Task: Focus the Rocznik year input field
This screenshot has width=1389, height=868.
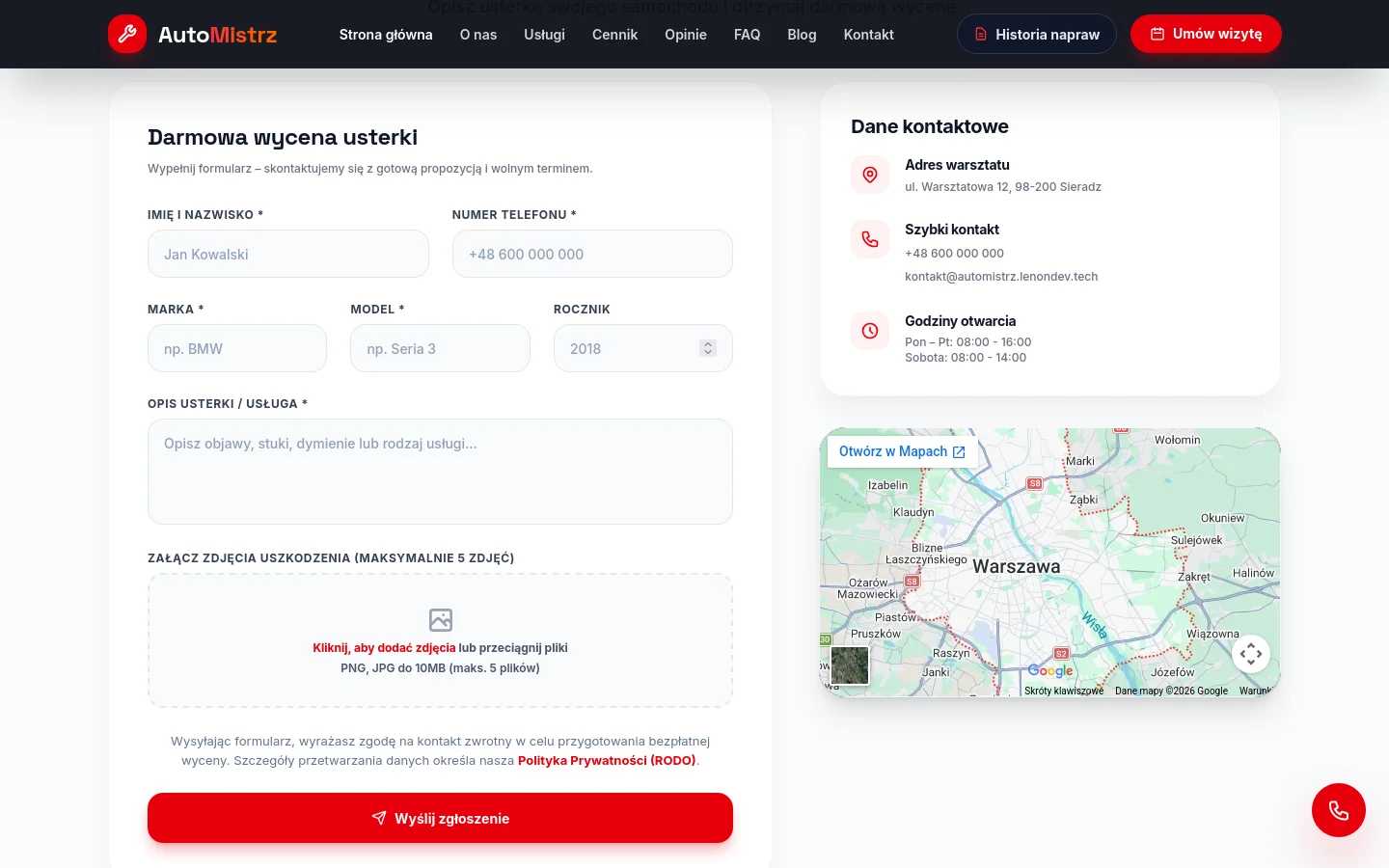Action: coord(643,348)
